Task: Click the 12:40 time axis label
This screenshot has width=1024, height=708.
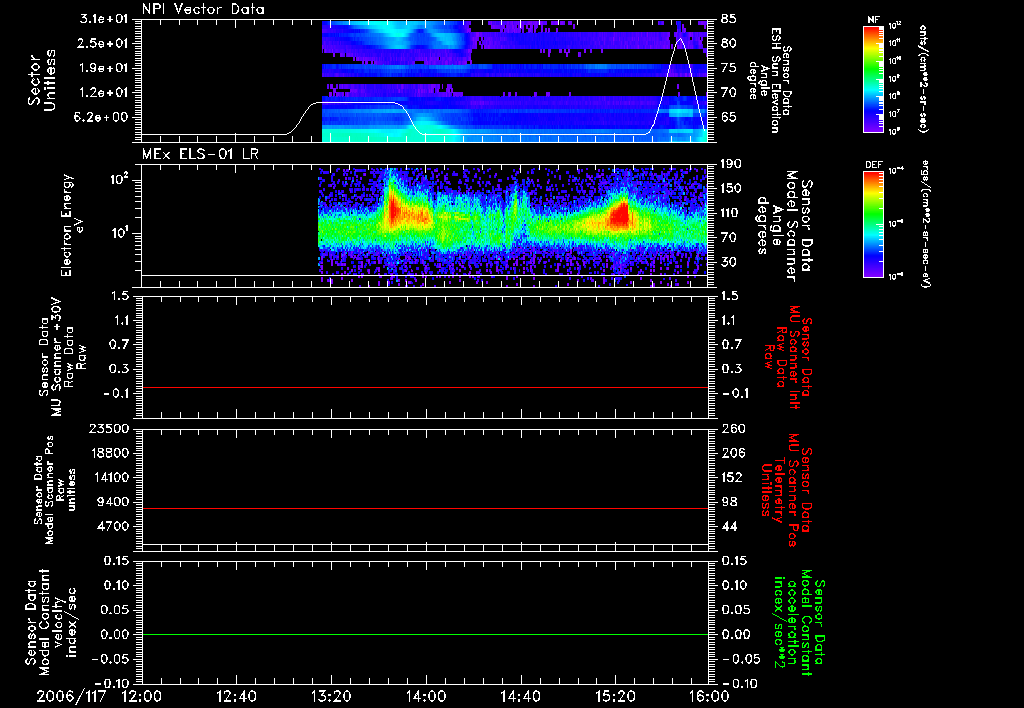Action: click(x=236, y=697)
